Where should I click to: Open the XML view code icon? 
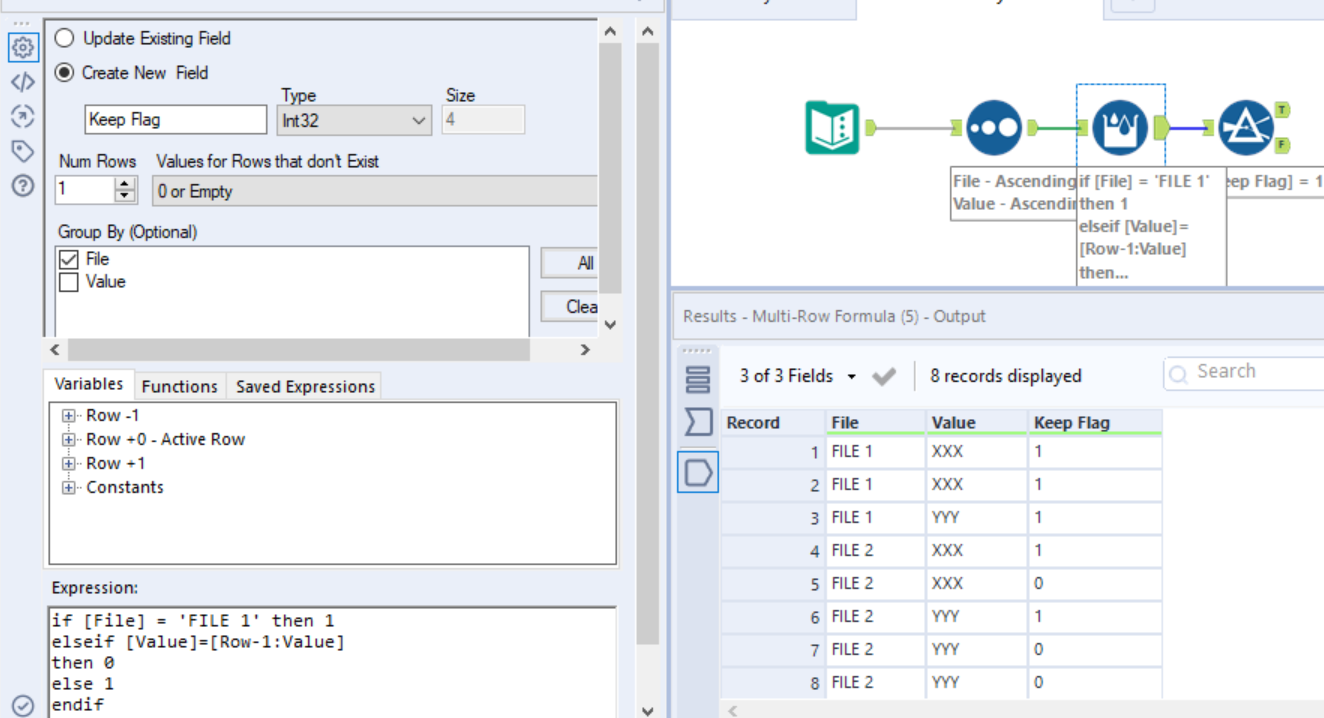(x=22, y=82)
